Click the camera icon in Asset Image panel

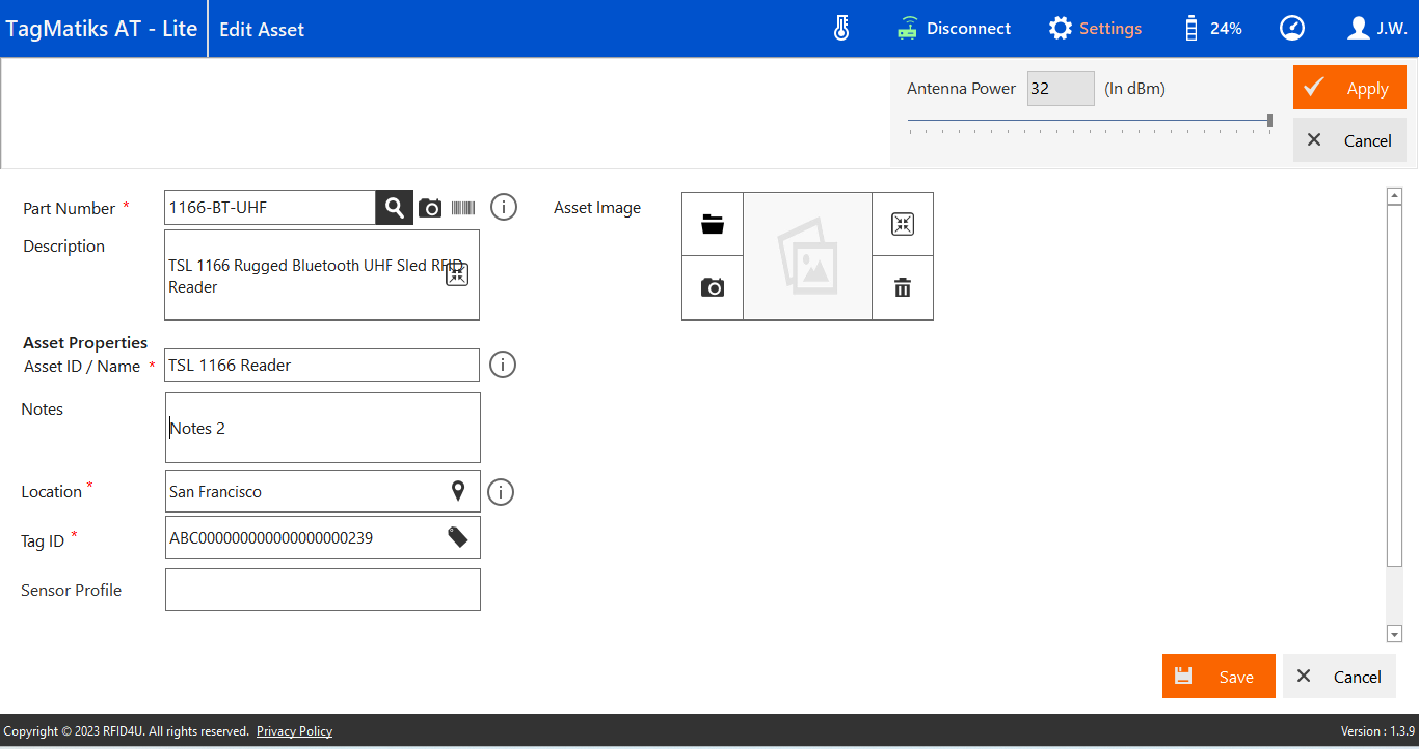(712, 288)
